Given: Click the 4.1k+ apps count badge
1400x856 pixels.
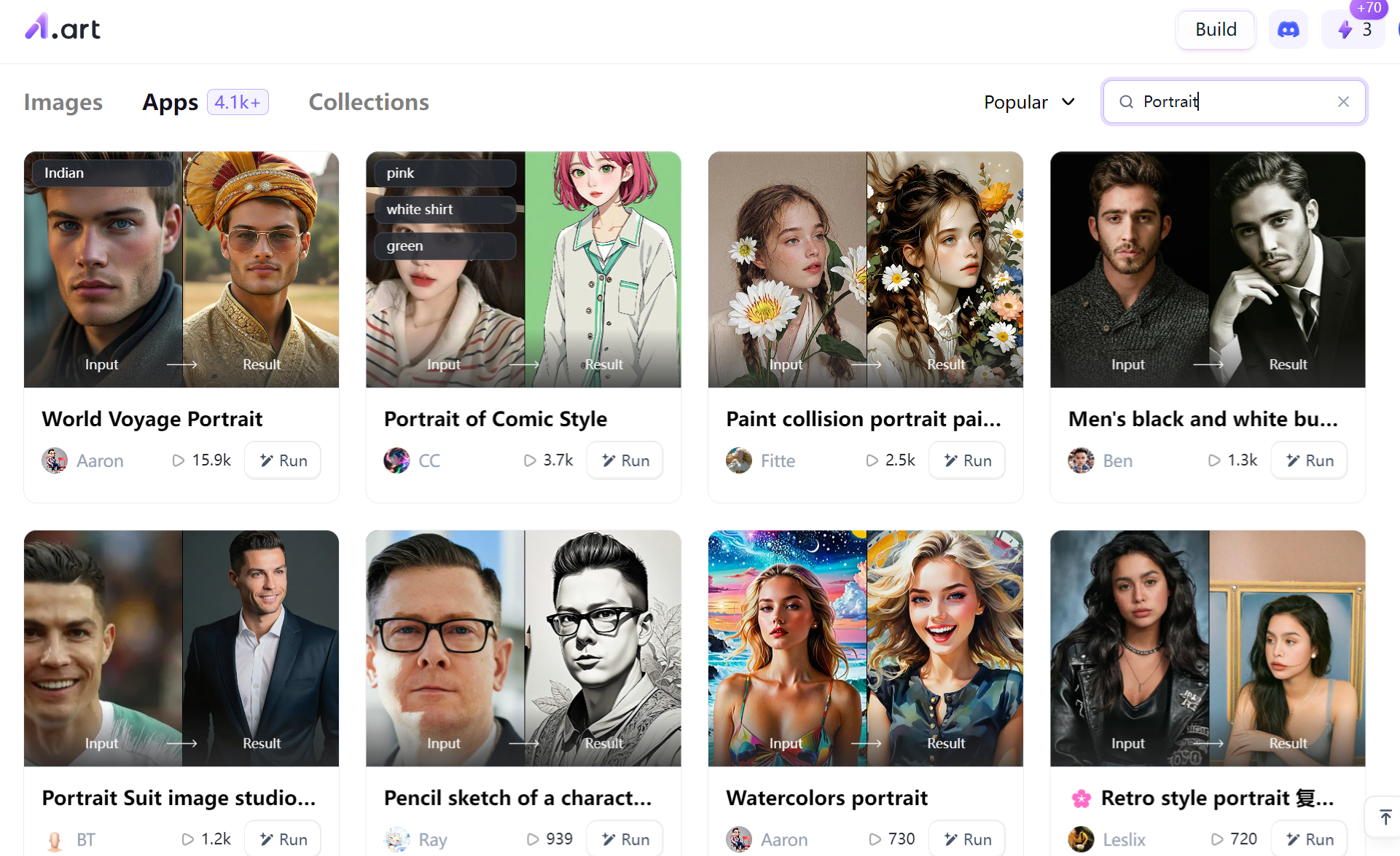Looking at the screenshot, I should click(238, 102).
